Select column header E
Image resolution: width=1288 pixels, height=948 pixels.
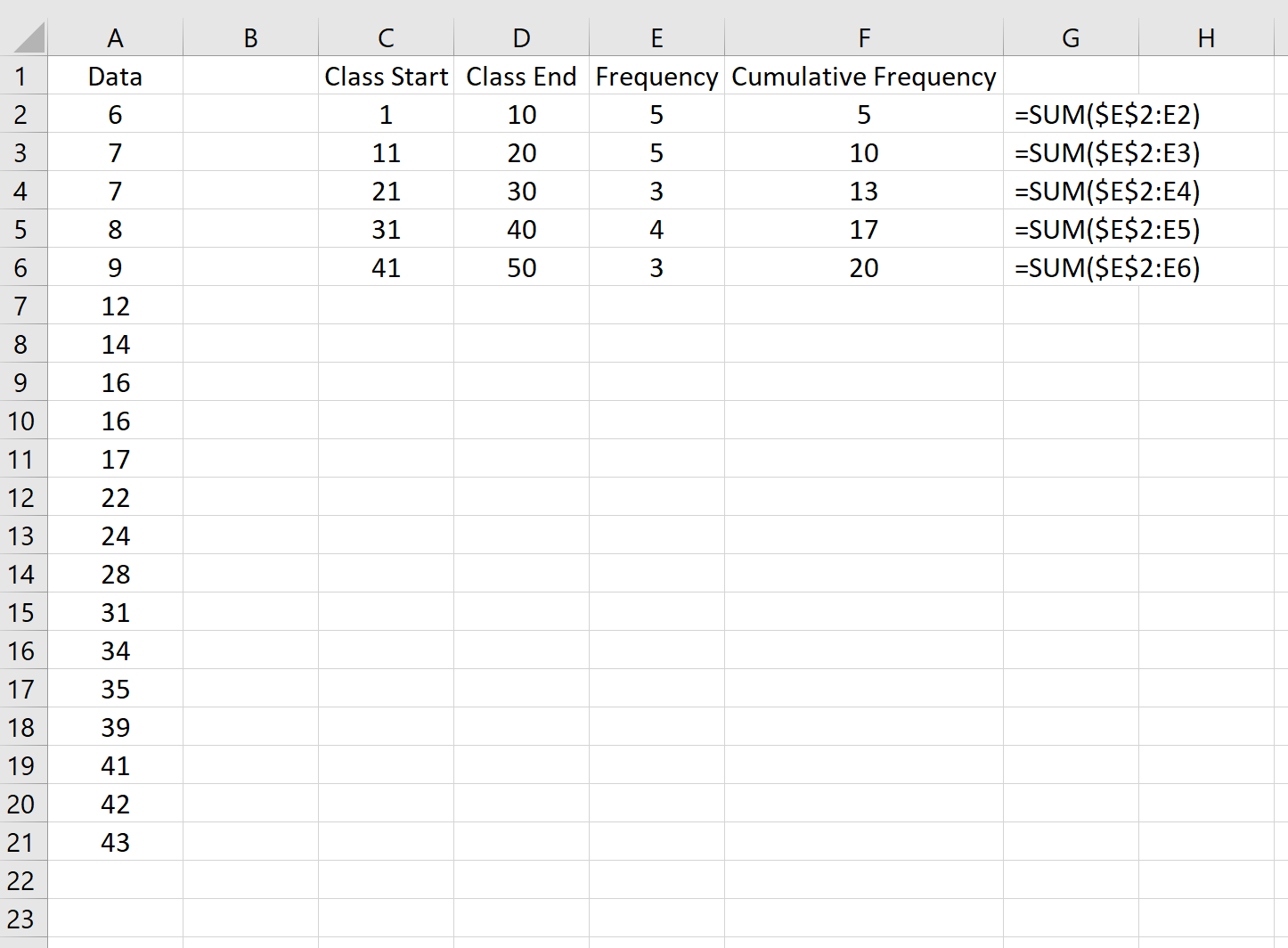656,37
